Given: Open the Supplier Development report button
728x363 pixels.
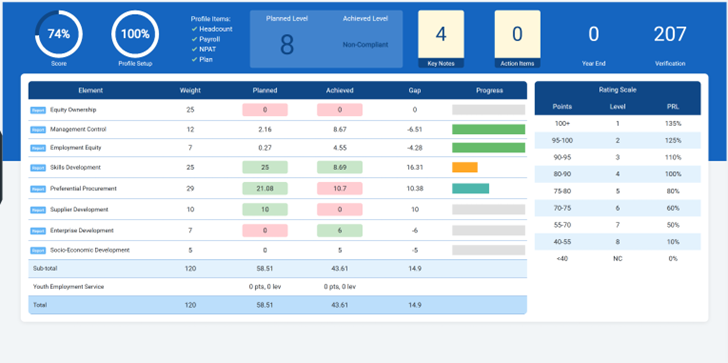Looking at the screenshot, I should 38,210.
